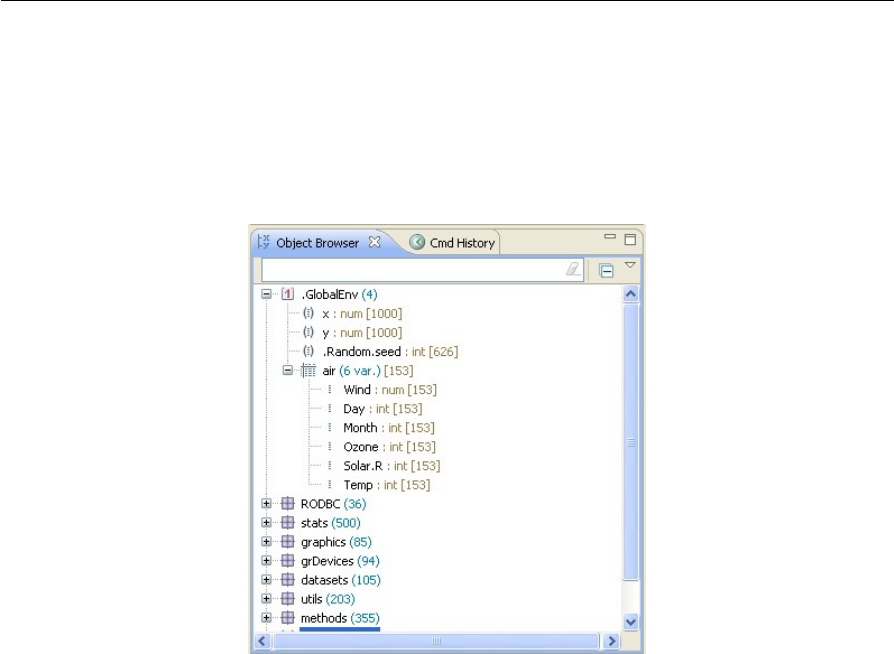This screenshot has height=654, width=894.
Task: Click the package icon beside methods
Action: (x=288, y=618)
